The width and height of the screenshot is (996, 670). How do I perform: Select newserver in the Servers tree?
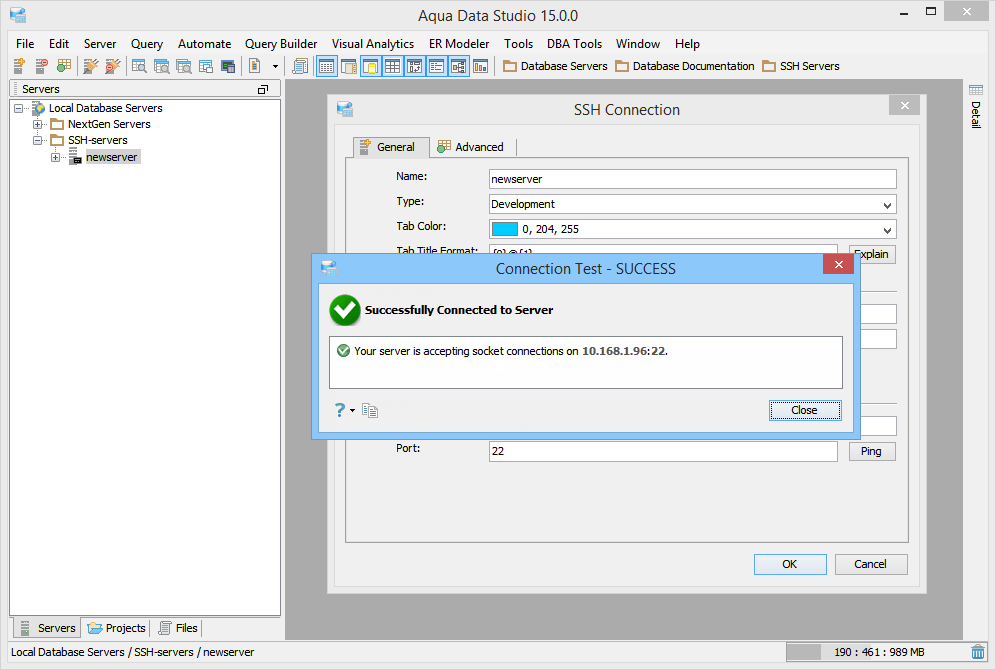(111, 157)
